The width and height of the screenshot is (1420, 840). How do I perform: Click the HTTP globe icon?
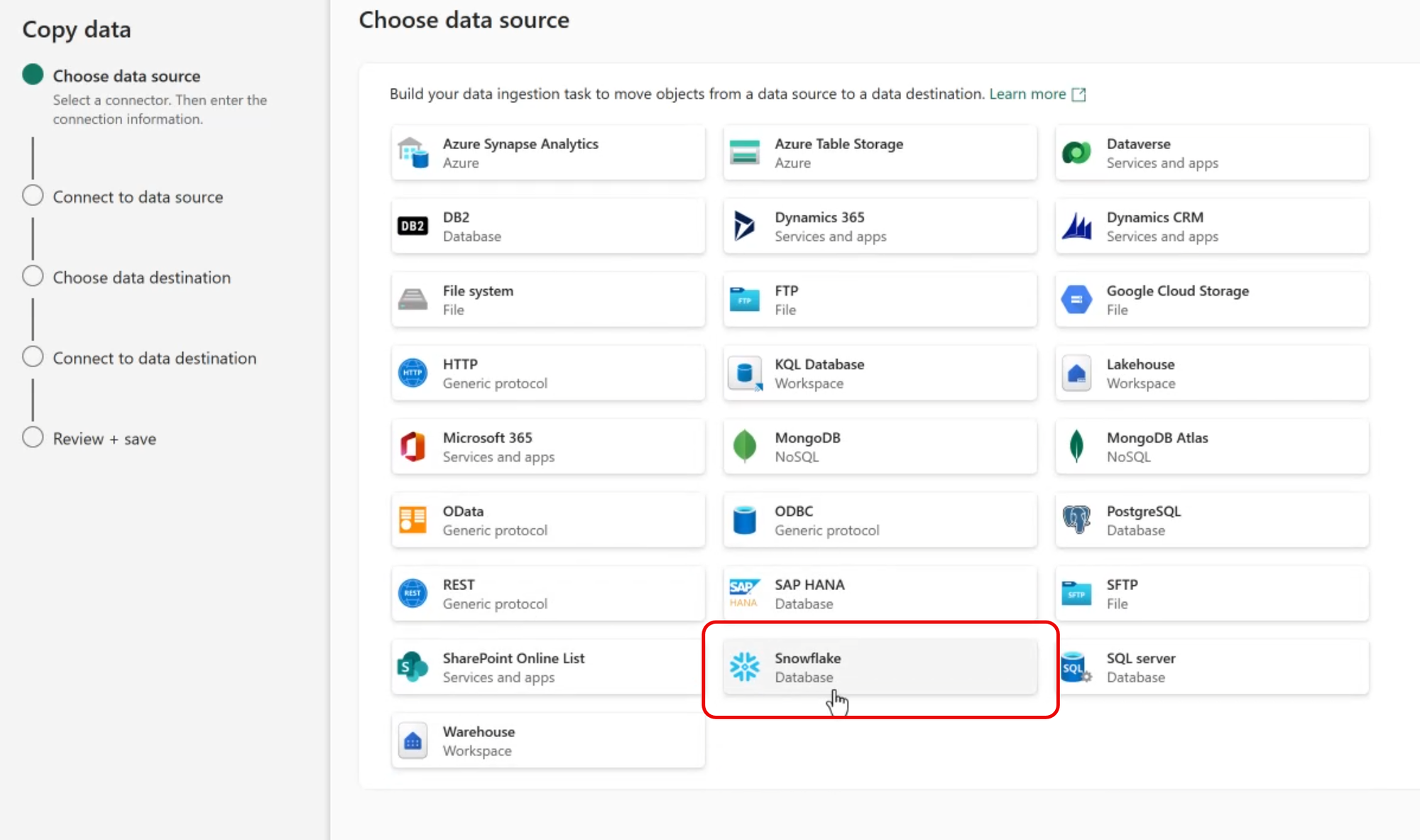tap(413, 373)
